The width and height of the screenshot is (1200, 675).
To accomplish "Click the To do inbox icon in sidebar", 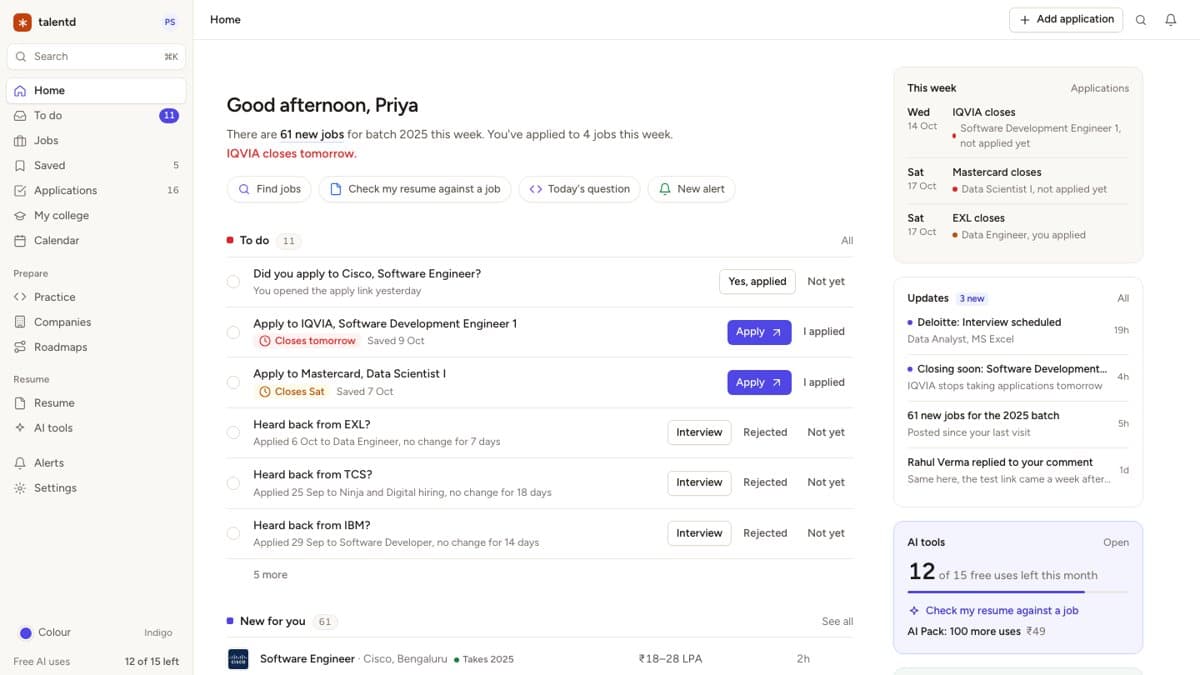I will [20, 115].
